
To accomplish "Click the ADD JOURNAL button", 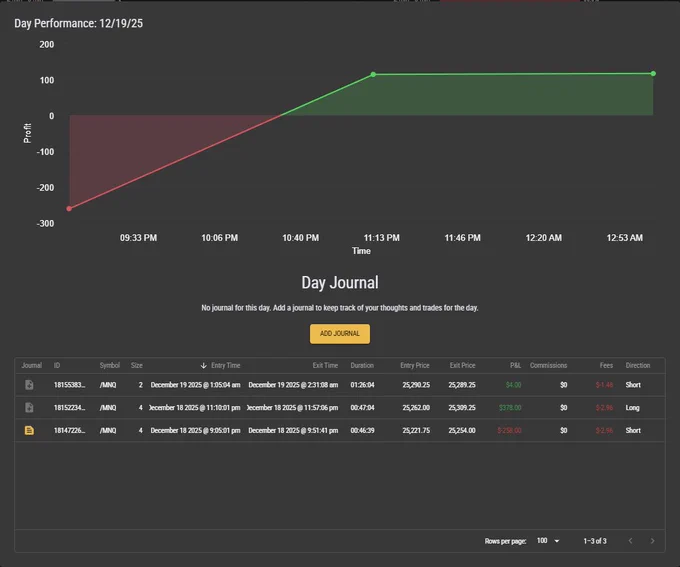I will pos(340,334).
